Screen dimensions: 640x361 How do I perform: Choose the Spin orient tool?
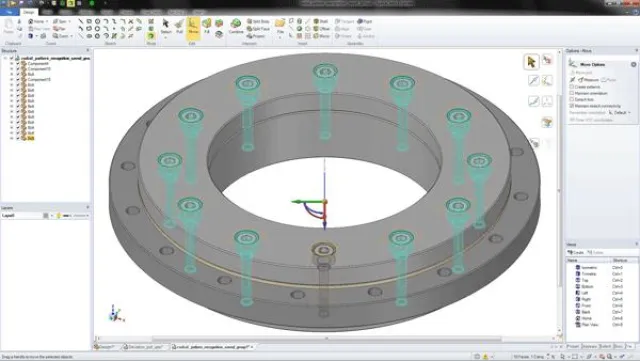[x=60, y=21]
